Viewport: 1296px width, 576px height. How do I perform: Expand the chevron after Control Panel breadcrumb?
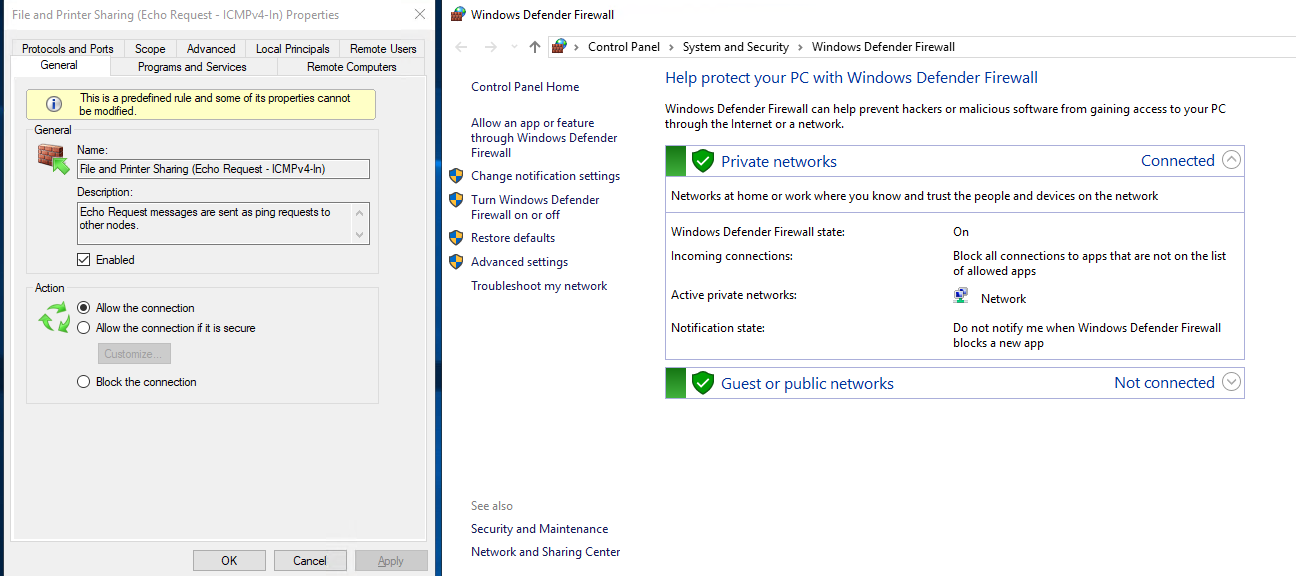coord(671,47)
